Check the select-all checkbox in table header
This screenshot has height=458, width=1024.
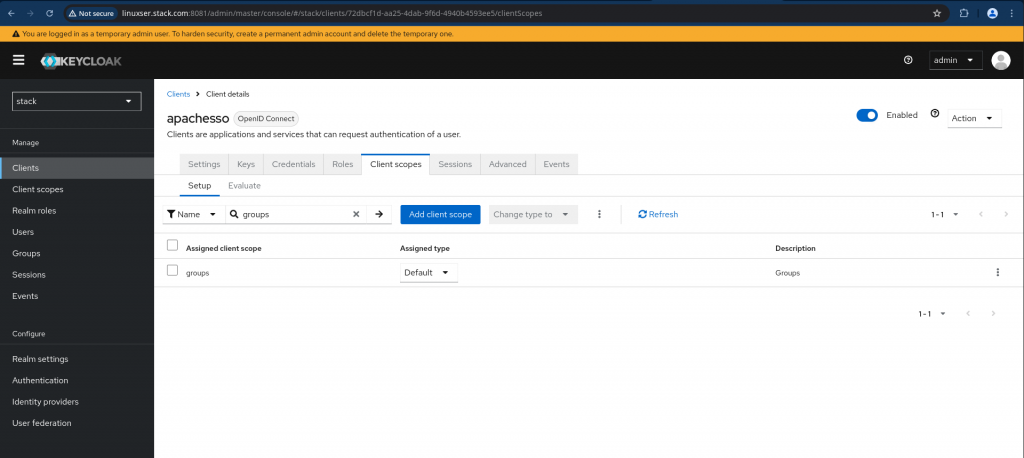tap(172, 245)
